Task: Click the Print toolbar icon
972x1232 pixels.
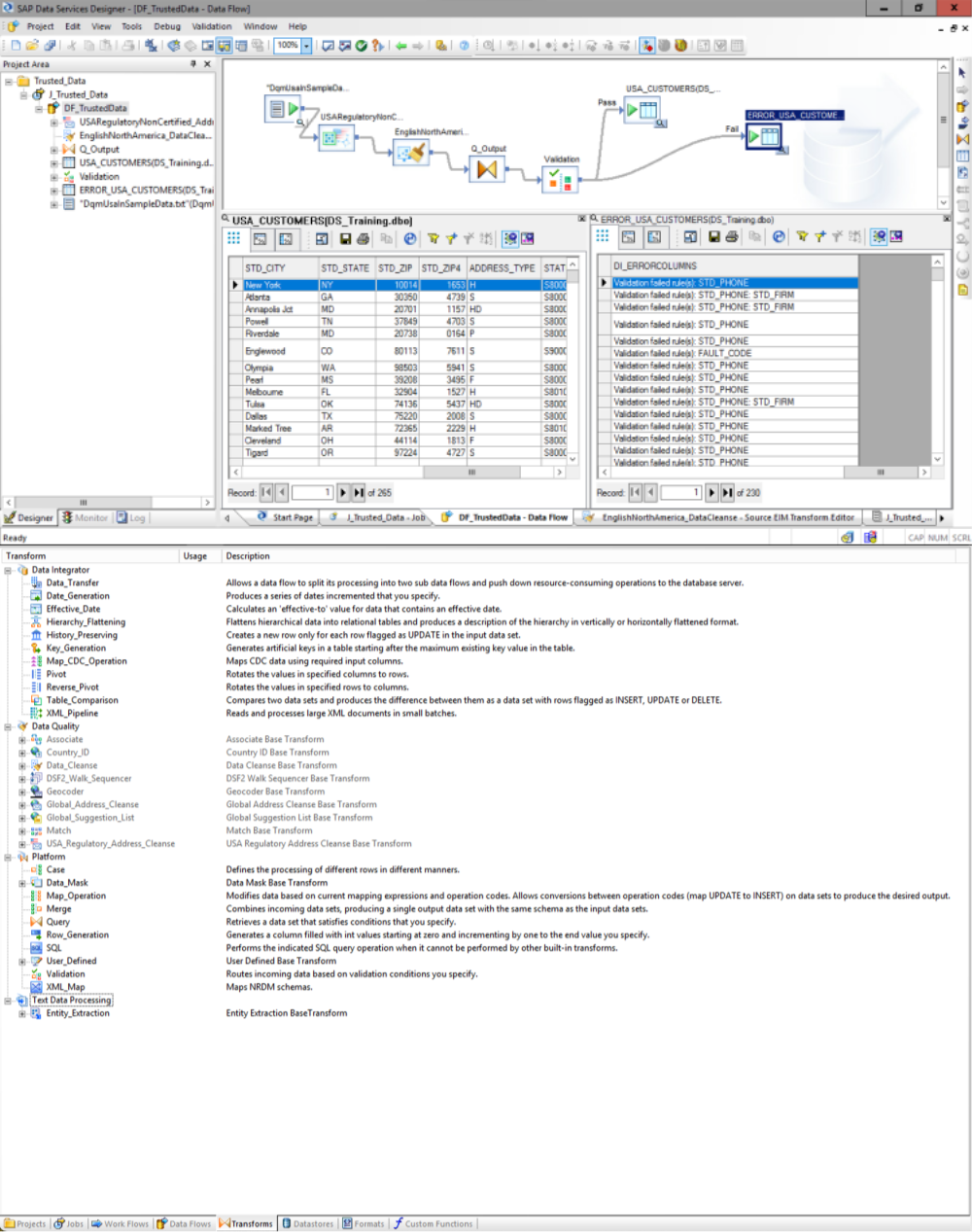Action: (127, 46)
